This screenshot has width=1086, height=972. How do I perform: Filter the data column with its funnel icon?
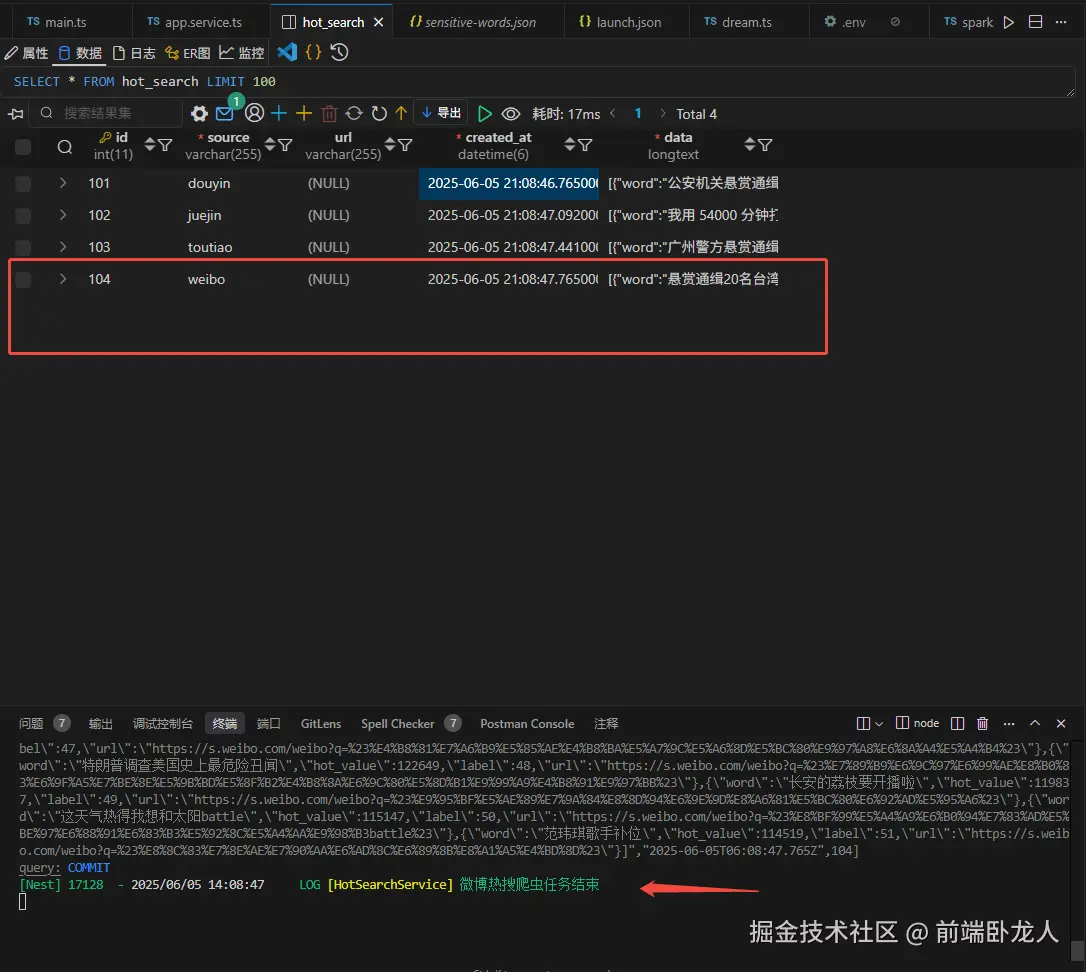point(765,145)
